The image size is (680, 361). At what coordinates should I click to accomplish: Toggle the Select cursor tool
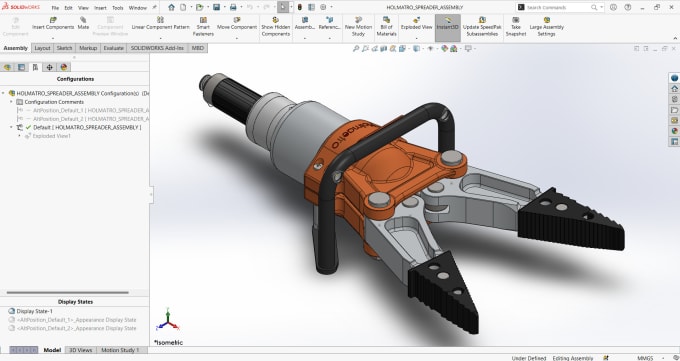click(x=283, y=7)
